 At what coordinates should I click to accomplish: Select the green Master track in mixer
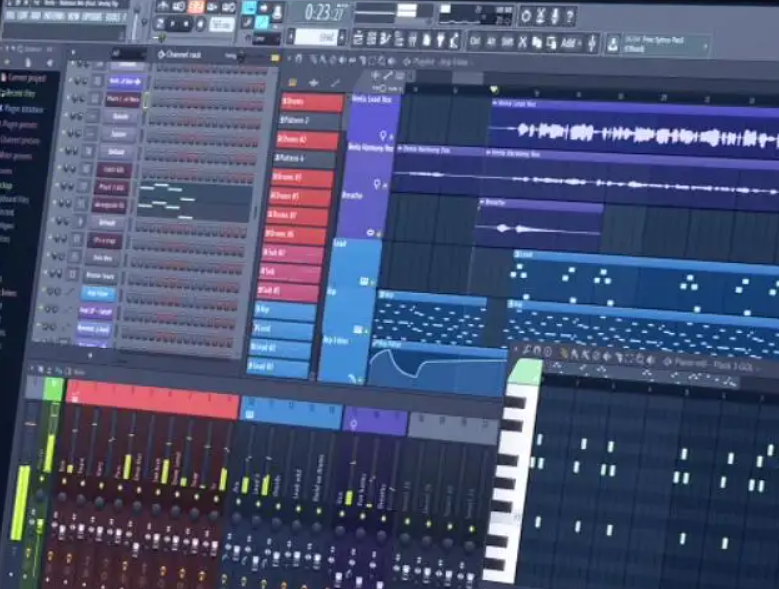click(x=54, y=390)
